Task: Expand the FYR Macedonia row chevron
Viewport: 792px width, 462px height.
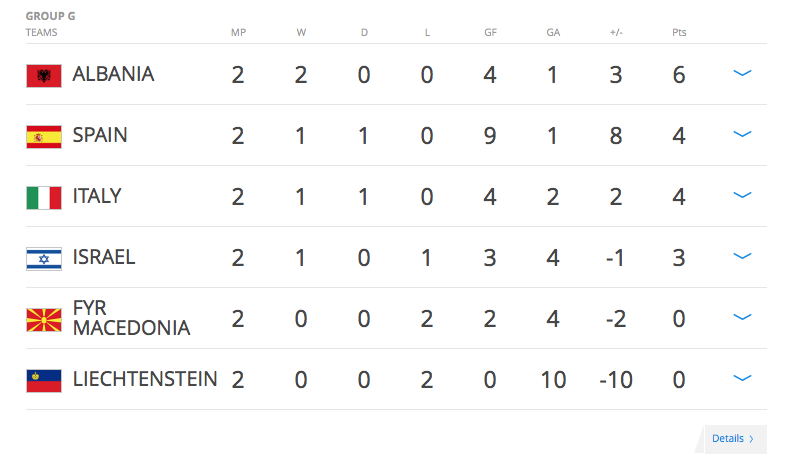Action: (742, 318)
